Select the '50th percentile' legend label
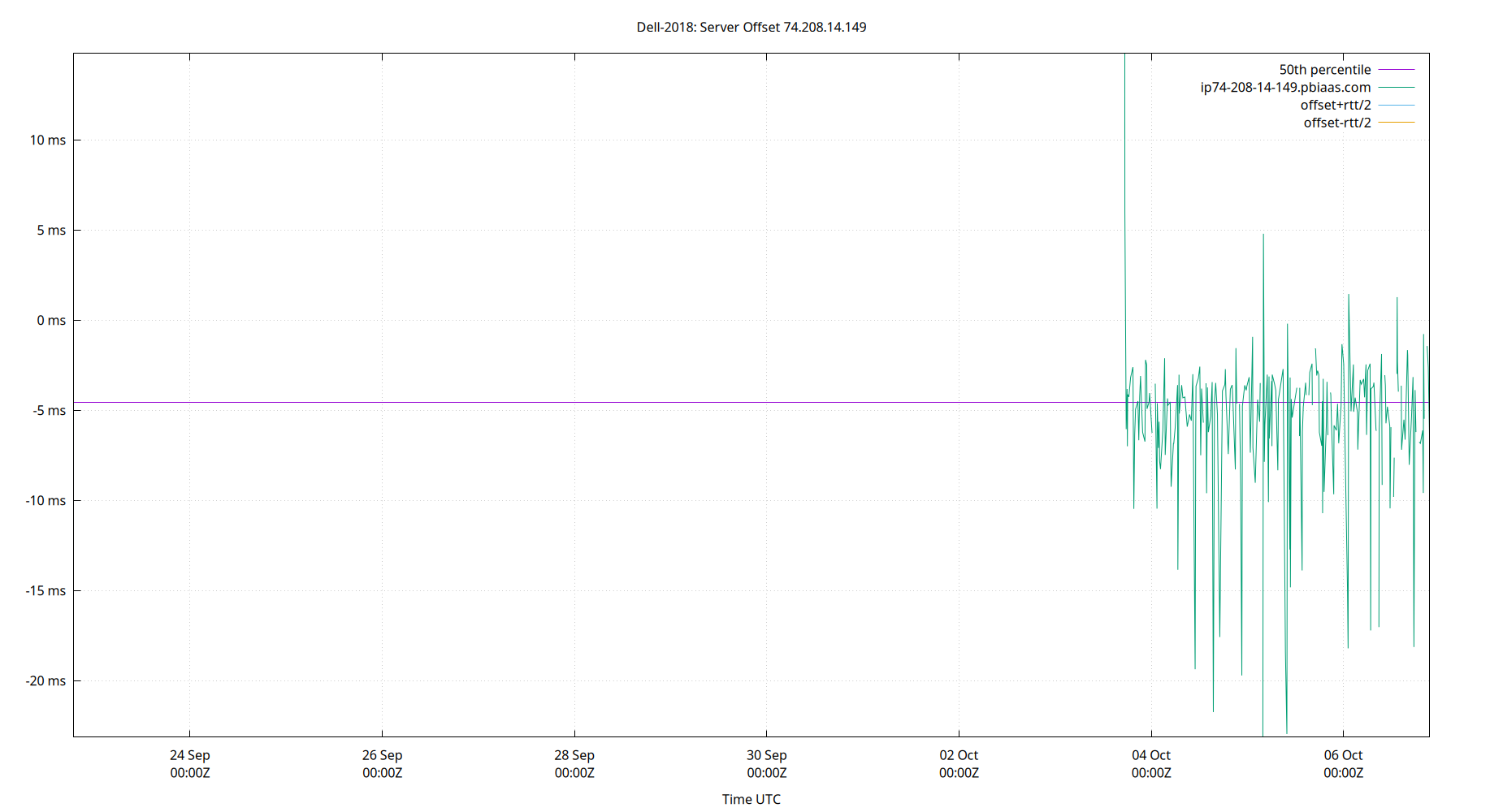The height and width of the screenshot is (812, 1503). [x=1324, y=70]
